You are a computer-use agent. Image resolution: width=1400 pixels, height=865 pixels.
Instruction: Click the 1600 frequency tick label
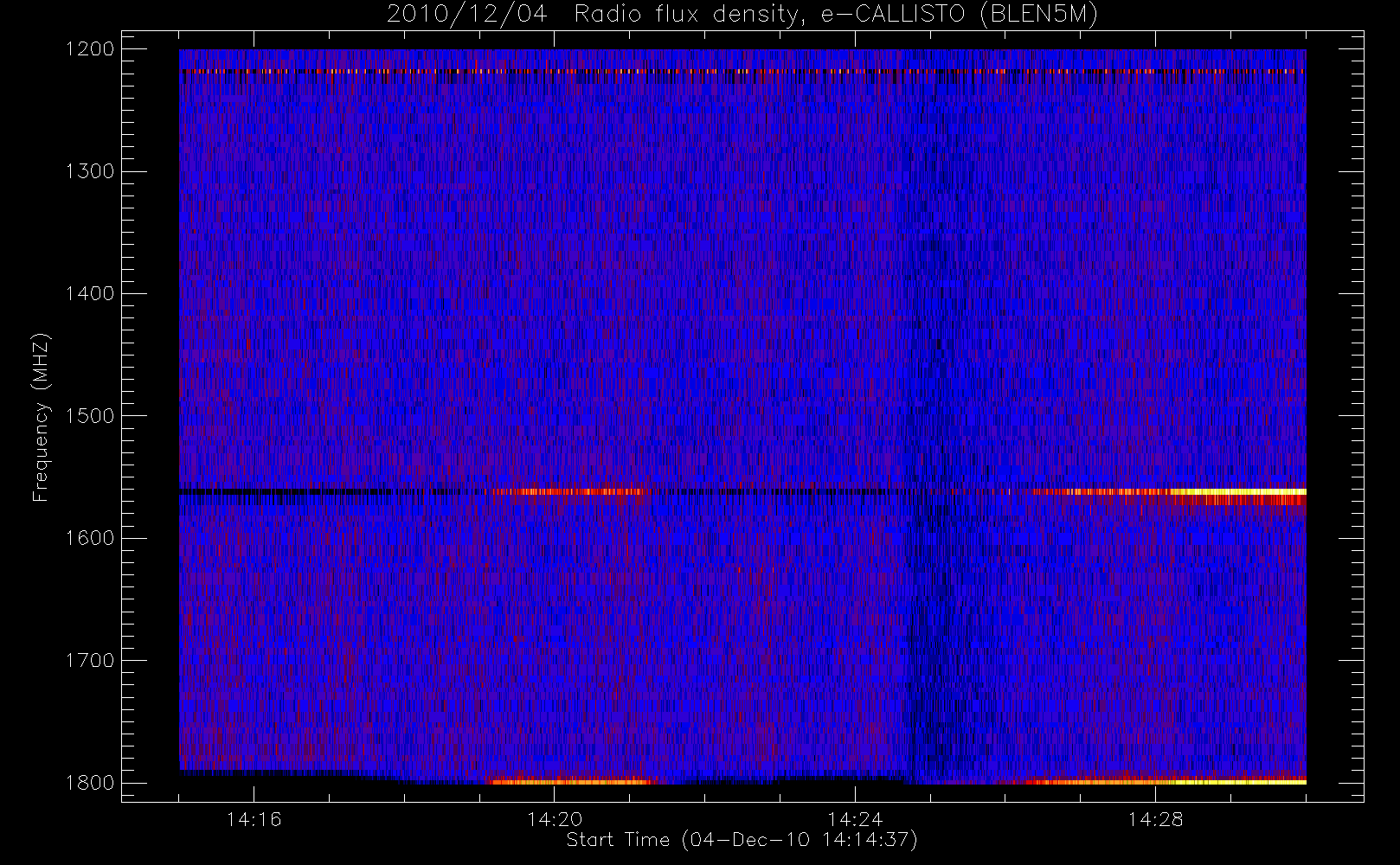[90, 538]
